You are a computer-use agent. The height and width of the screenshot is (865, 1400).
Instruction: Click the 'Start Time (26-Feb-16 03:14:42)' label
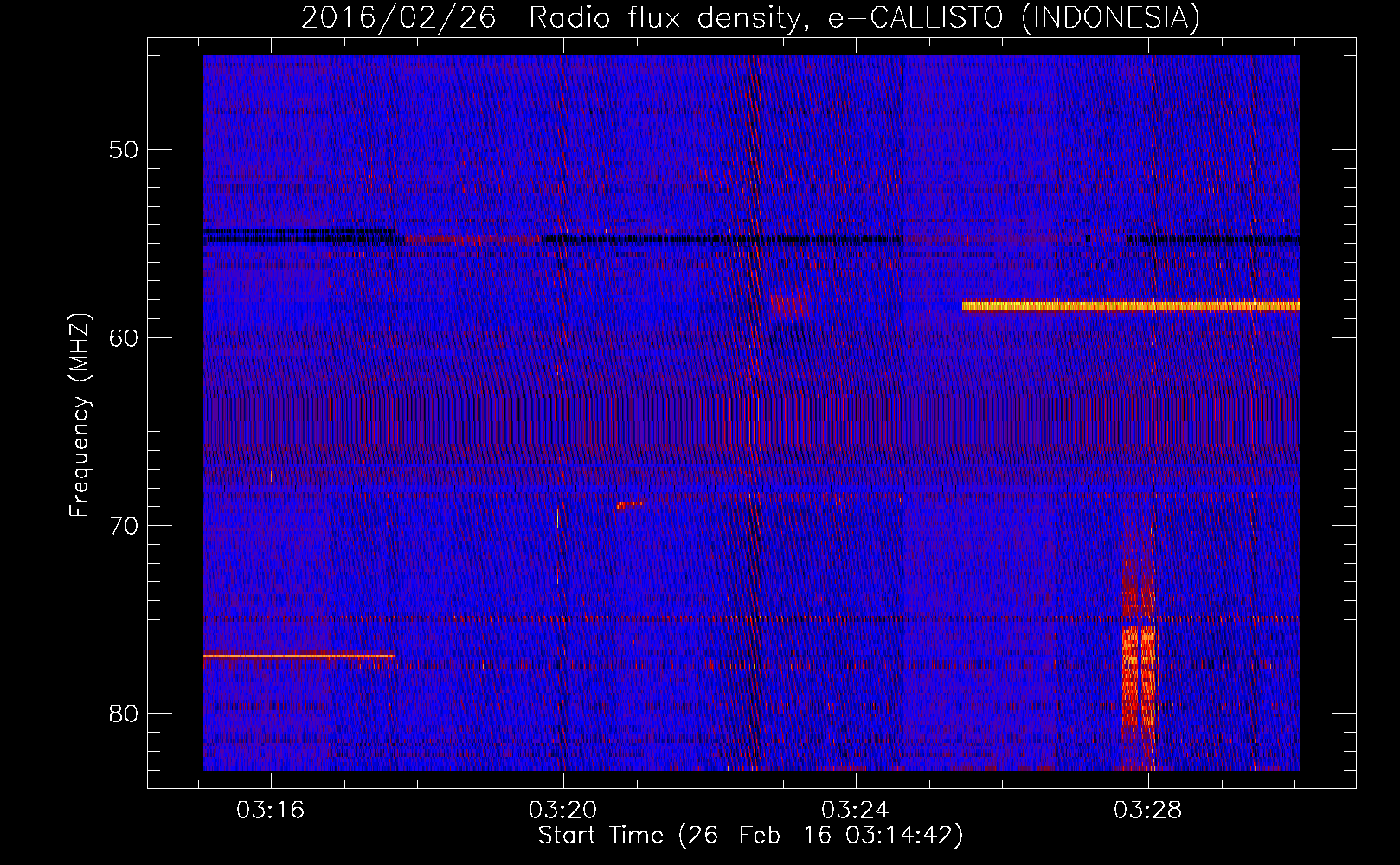pyautogui.click(x=750, y=836)
